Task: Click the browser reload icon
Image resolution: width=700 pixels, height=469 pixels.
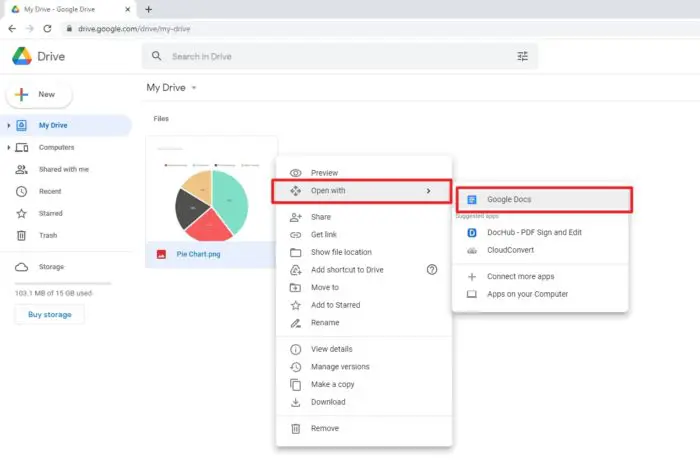Action: [x=47, y=29]
